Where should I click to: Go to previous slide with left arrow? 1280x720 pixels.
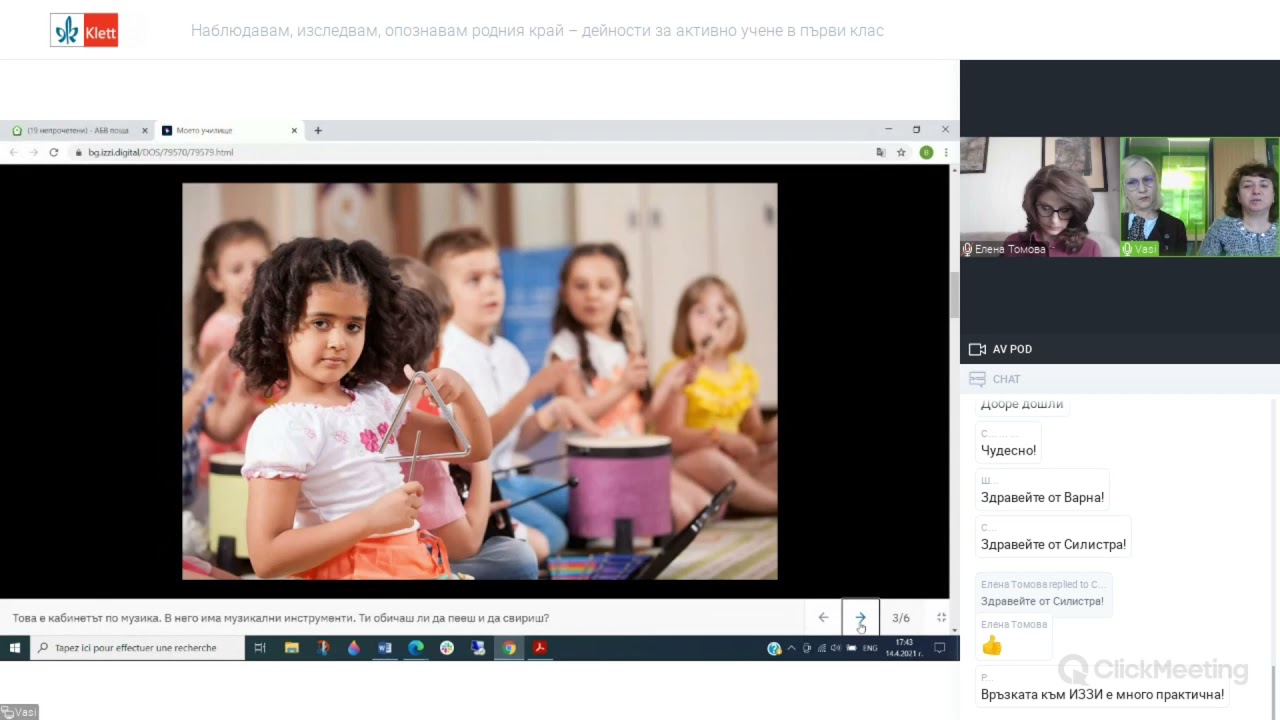coord(823,617)
